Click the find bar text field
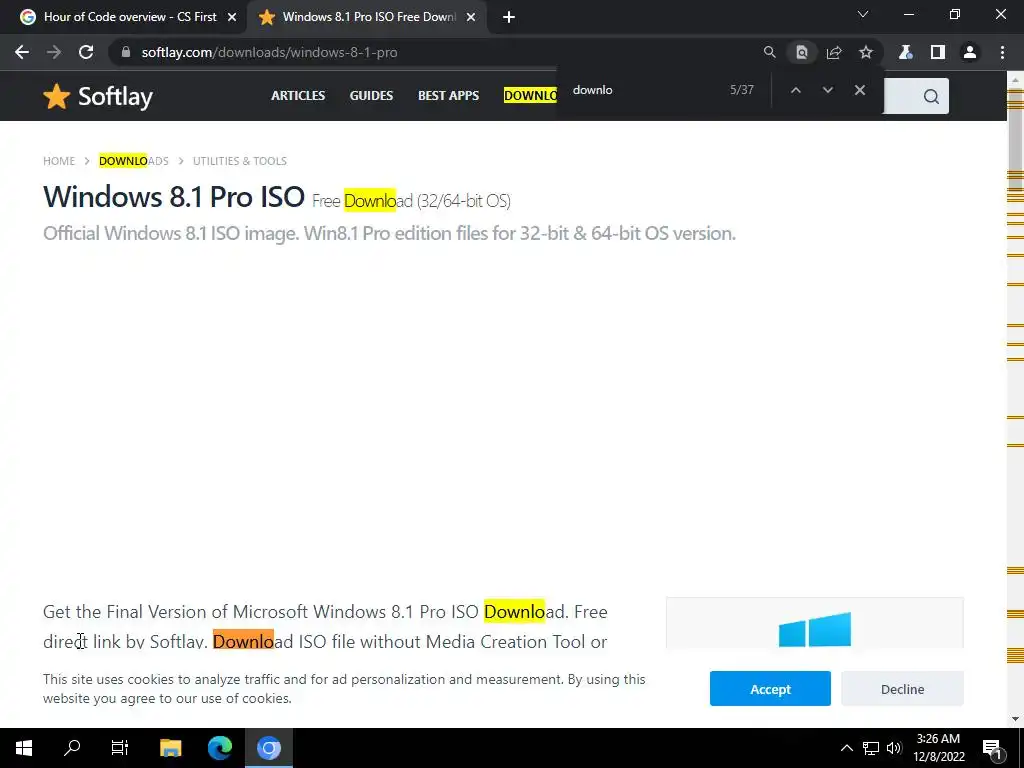The image size is (1024, 768). point(643,90)
